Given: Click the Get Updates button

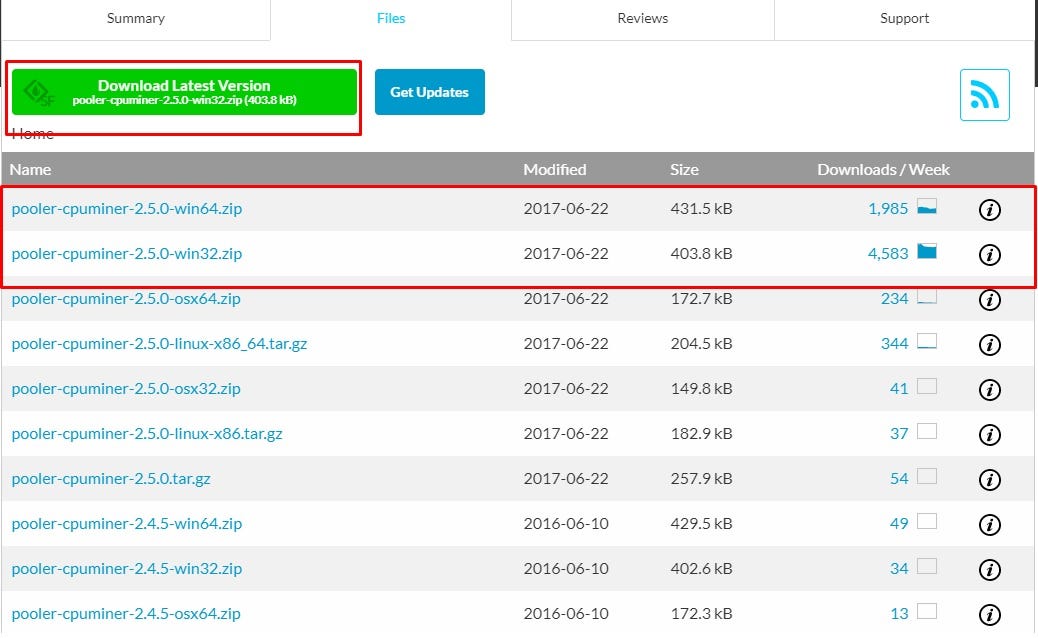Looking at the screenshot, I should coord(430,92).
